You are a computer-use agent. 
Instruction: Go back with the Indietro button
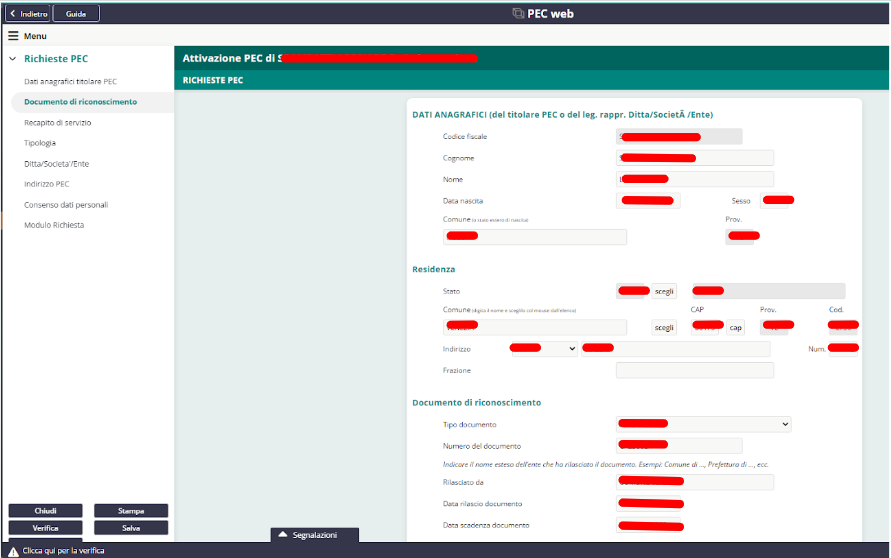point(28,14)
